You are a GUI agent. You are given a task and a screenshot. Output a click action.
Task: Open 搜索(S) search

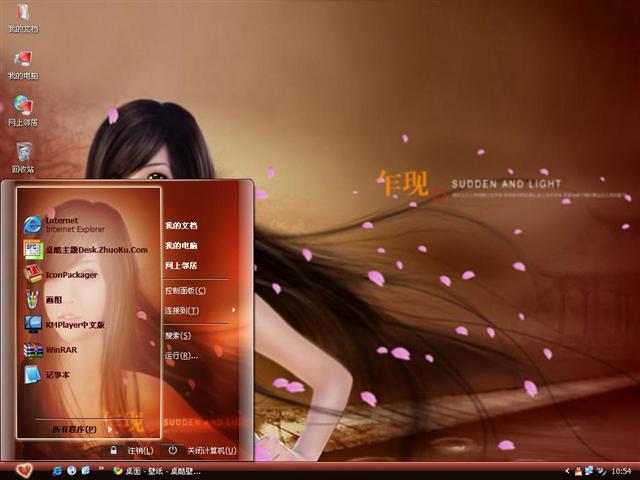point(178,336)
